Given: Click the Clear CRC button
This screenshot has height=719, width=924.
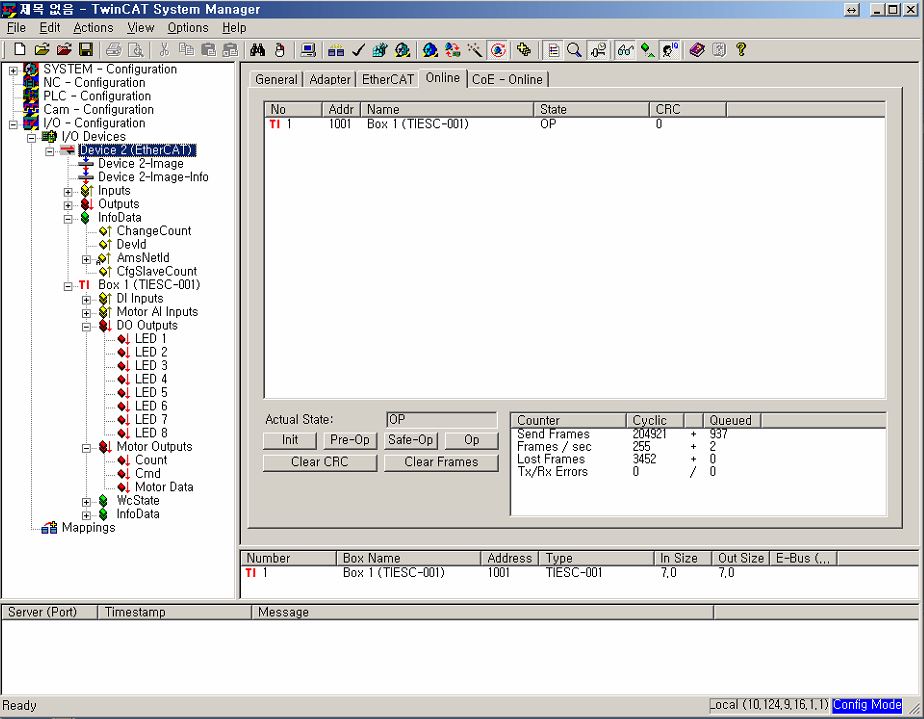Looking at the screenshot, I should click(x=320, y=463).
